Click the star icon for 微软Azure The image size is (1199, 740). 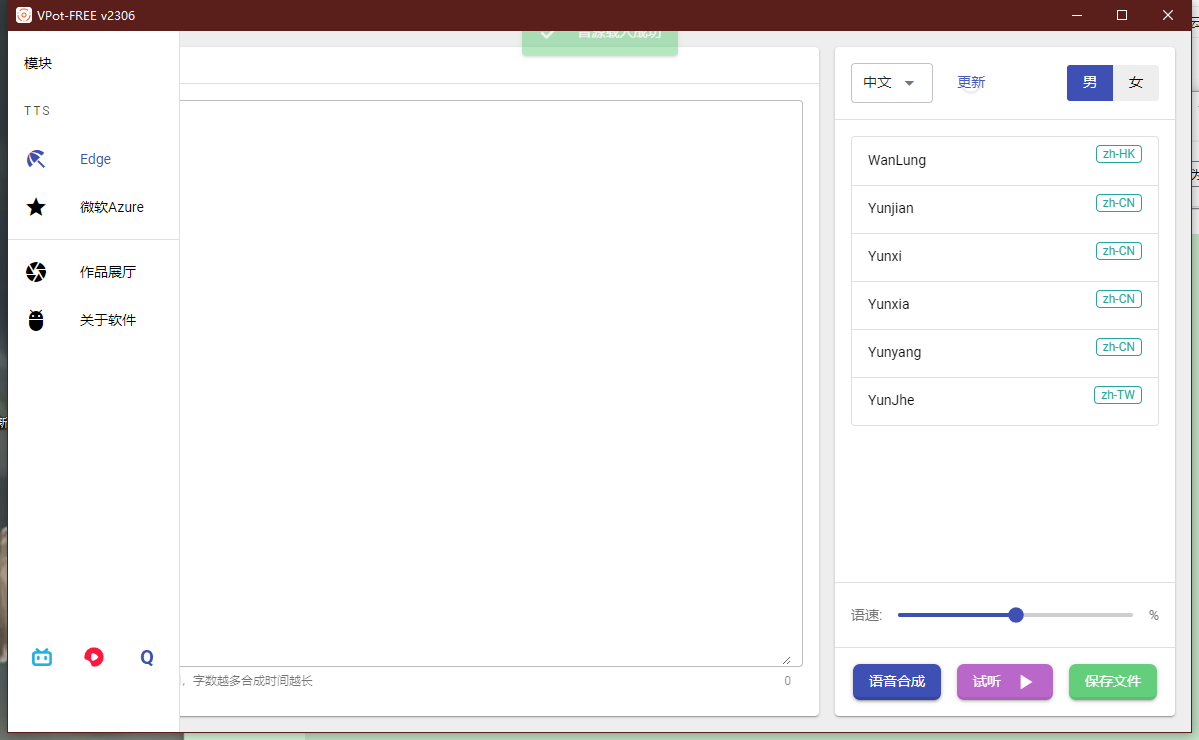pos(36,207)
